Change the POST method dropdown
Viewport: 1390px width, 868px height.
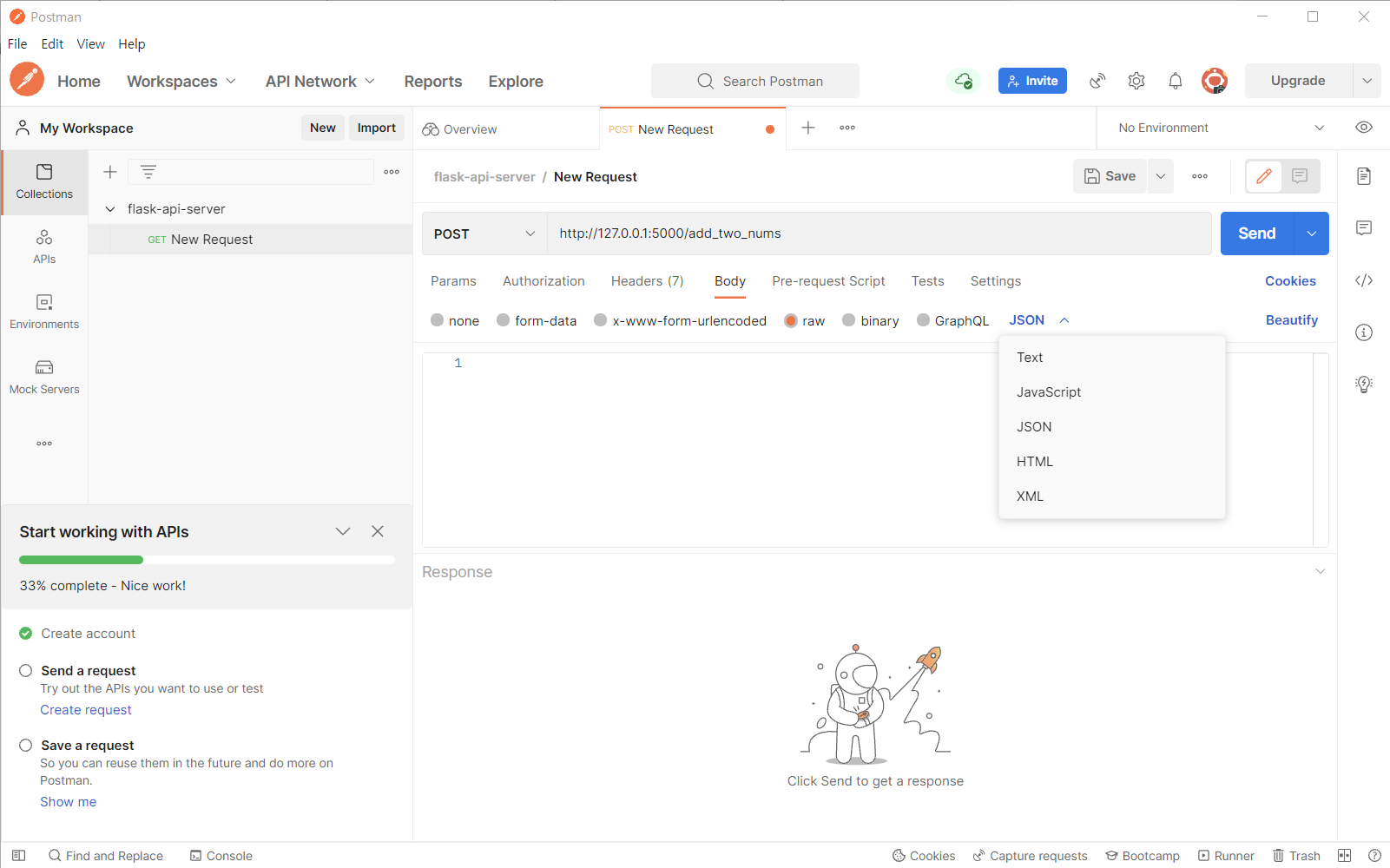(484, 233)
